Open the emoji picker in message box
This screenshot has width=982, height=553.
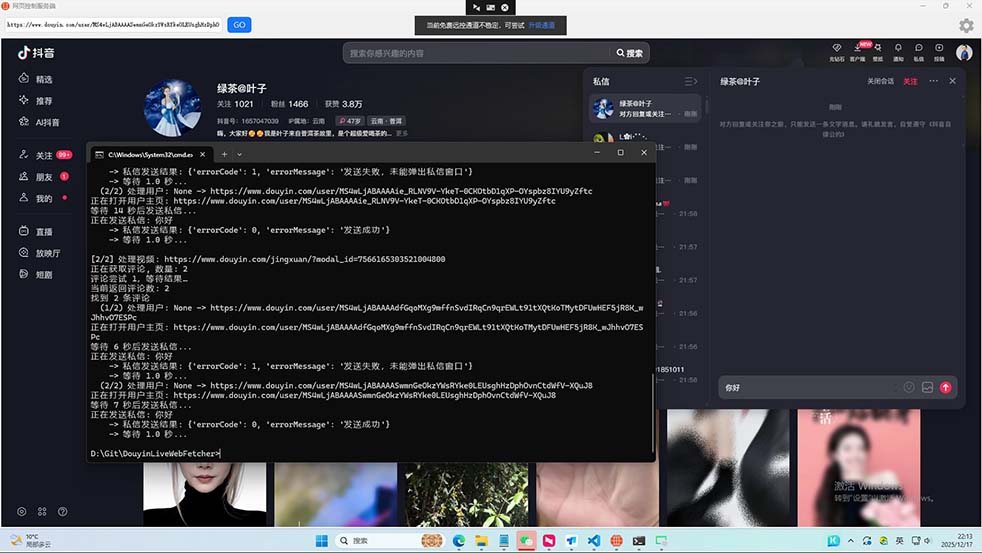click(909, 387)
